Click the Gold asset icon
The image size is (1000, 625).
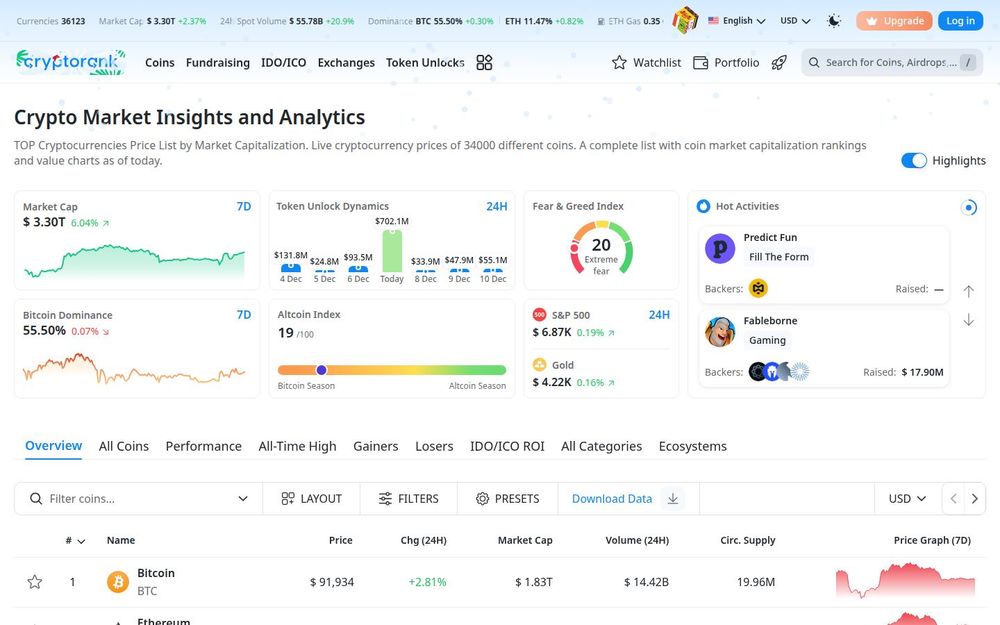(539, 365)
